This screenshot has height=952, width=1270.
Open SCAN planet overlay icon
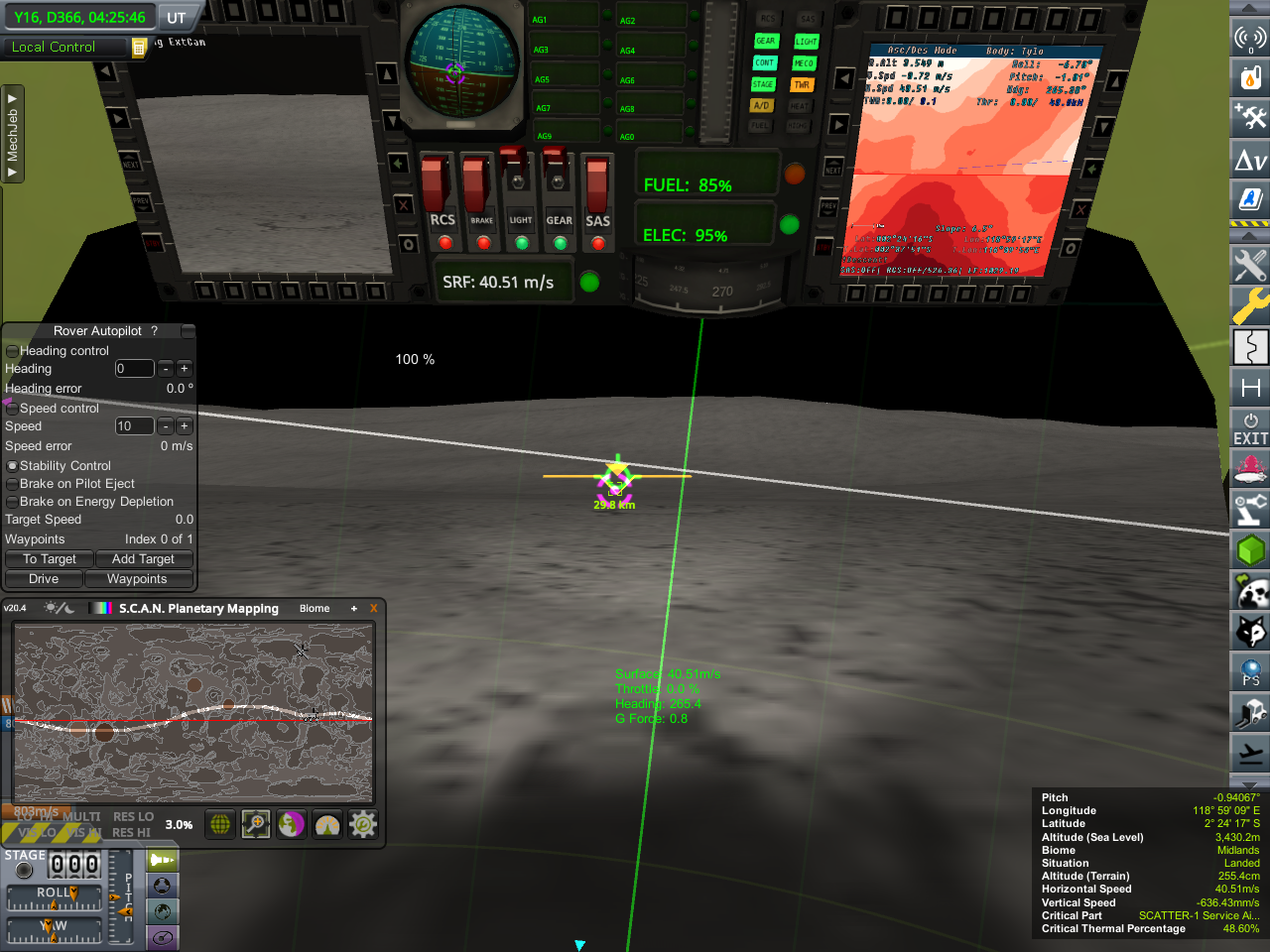tap(292, 824)
